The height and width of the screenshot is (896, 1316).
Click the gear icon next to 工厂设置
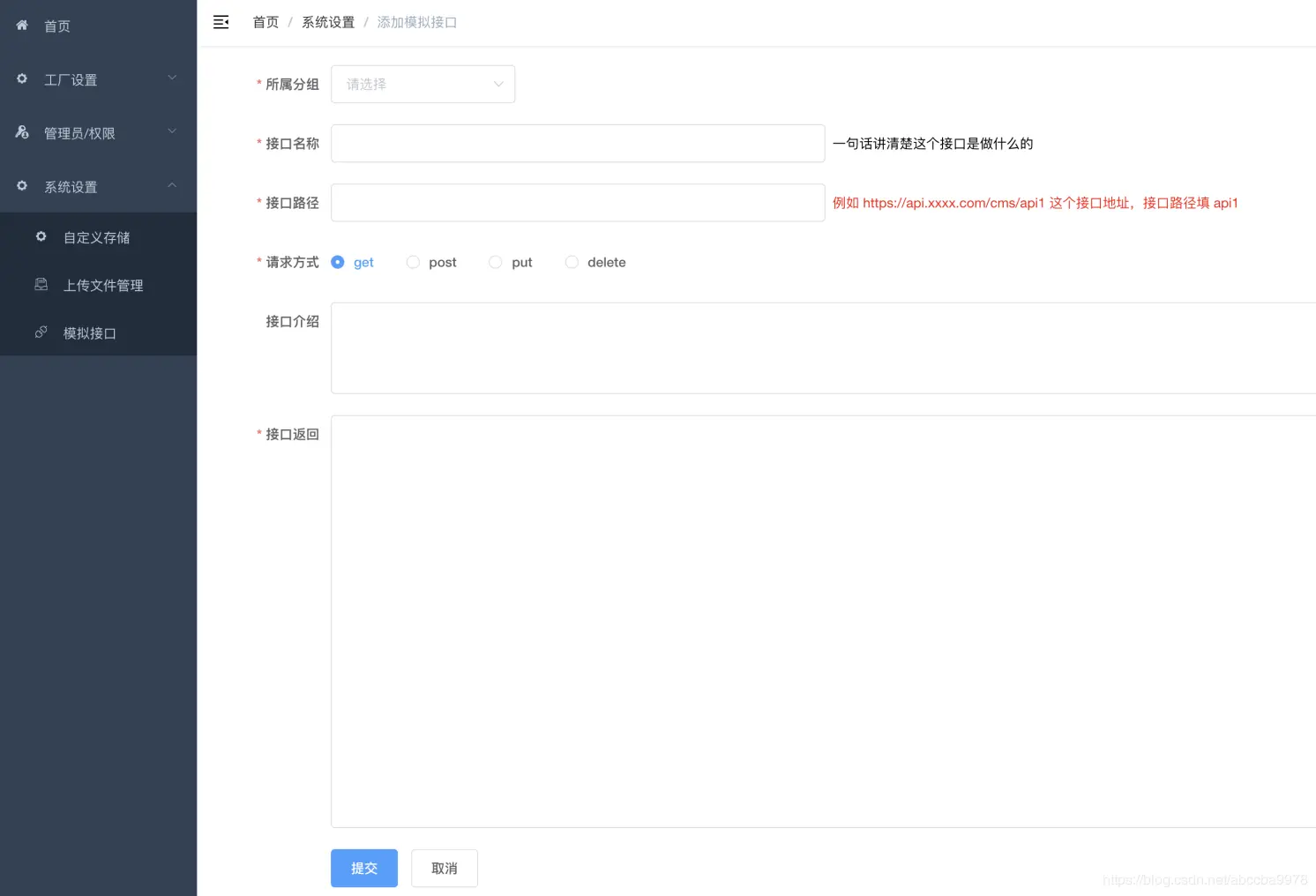22,78
